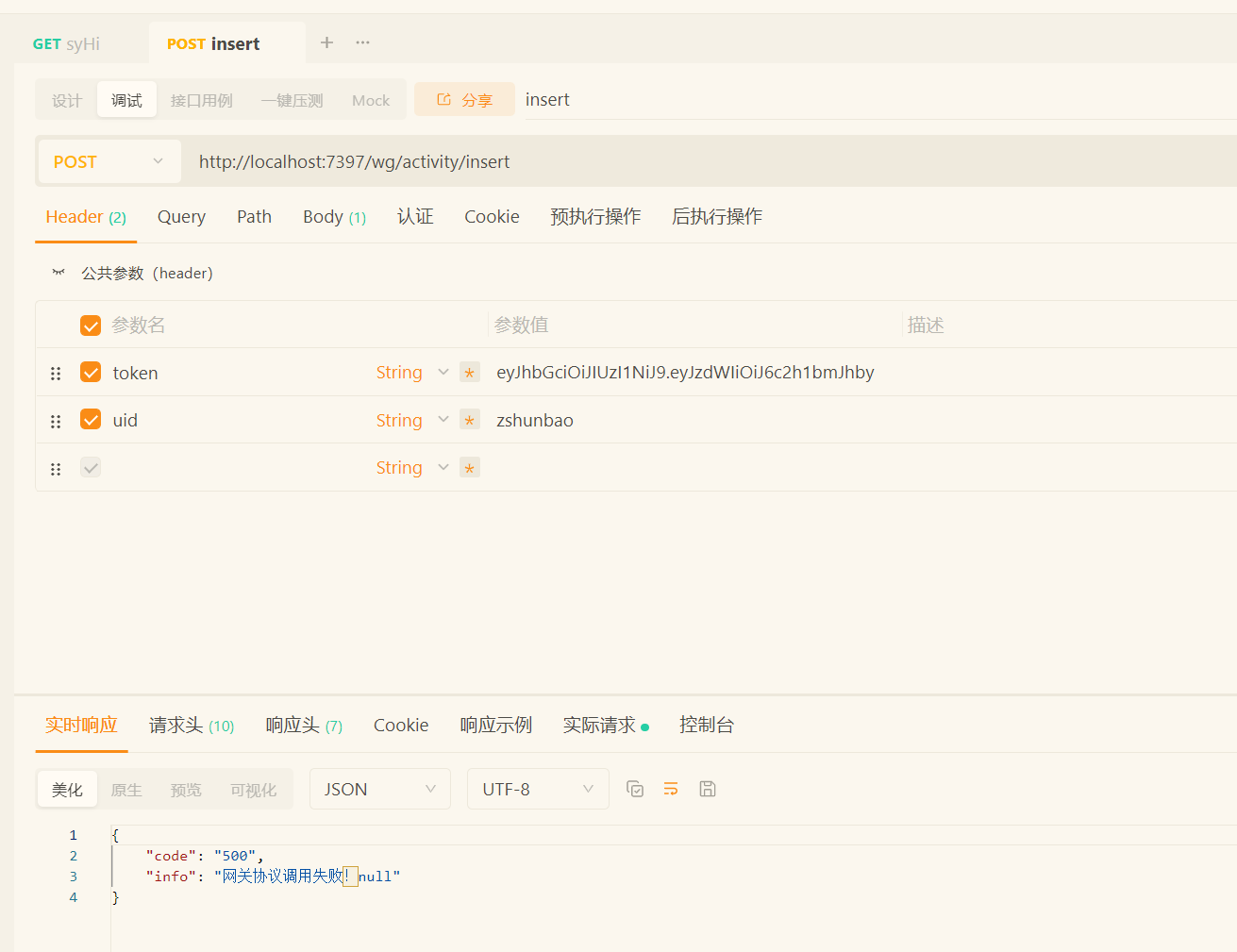Select the 原生 raw view button
This screenshot has height=952, width=1237.
click(x=126, y=790)
